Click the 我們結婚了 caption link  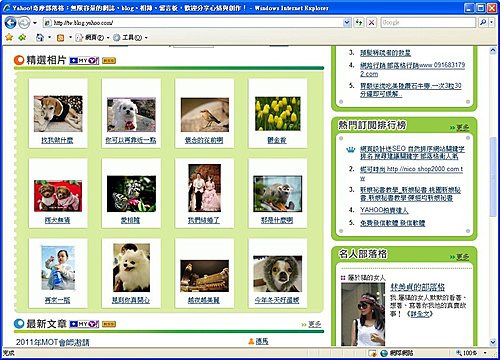click(x=204, y=220)
